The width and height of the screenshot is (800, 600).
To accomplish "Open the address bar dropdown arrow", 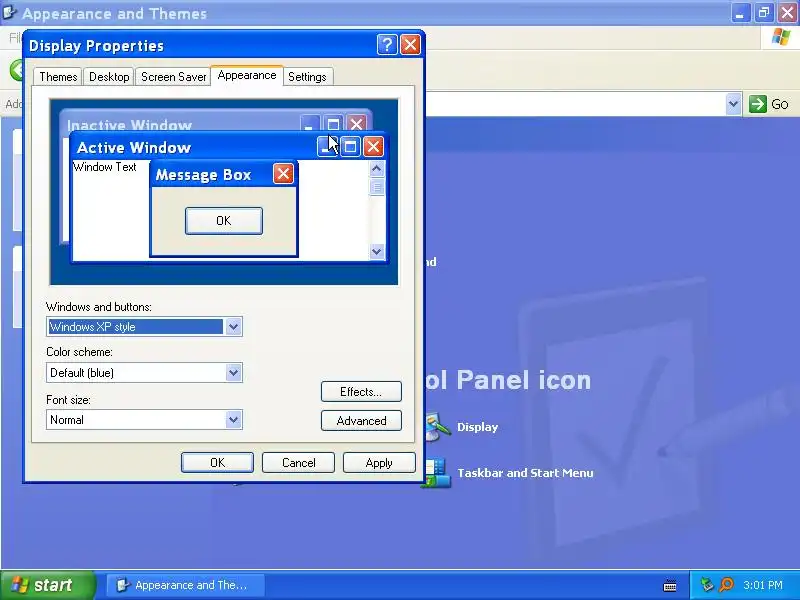I will [x=733, y=104].
